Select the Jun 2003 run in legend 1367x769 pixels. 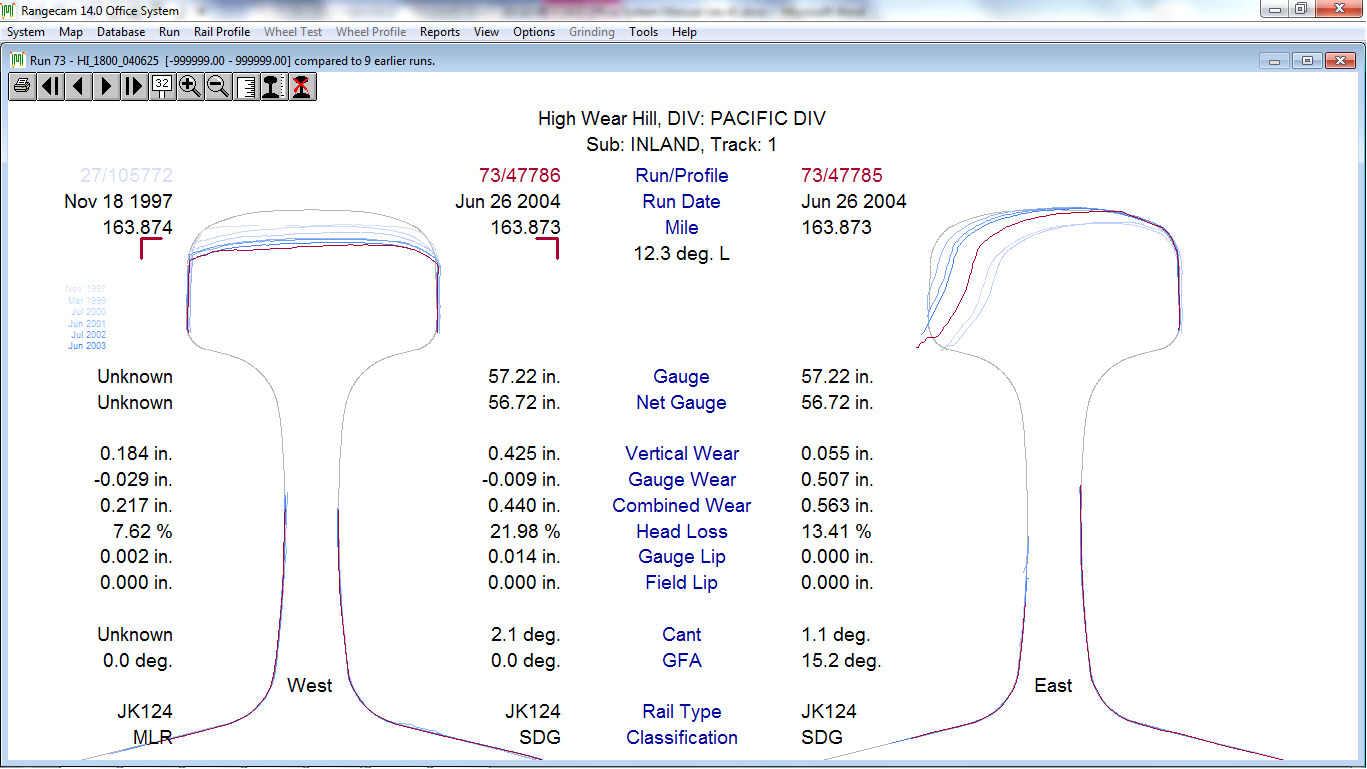[x=87, y=346]
